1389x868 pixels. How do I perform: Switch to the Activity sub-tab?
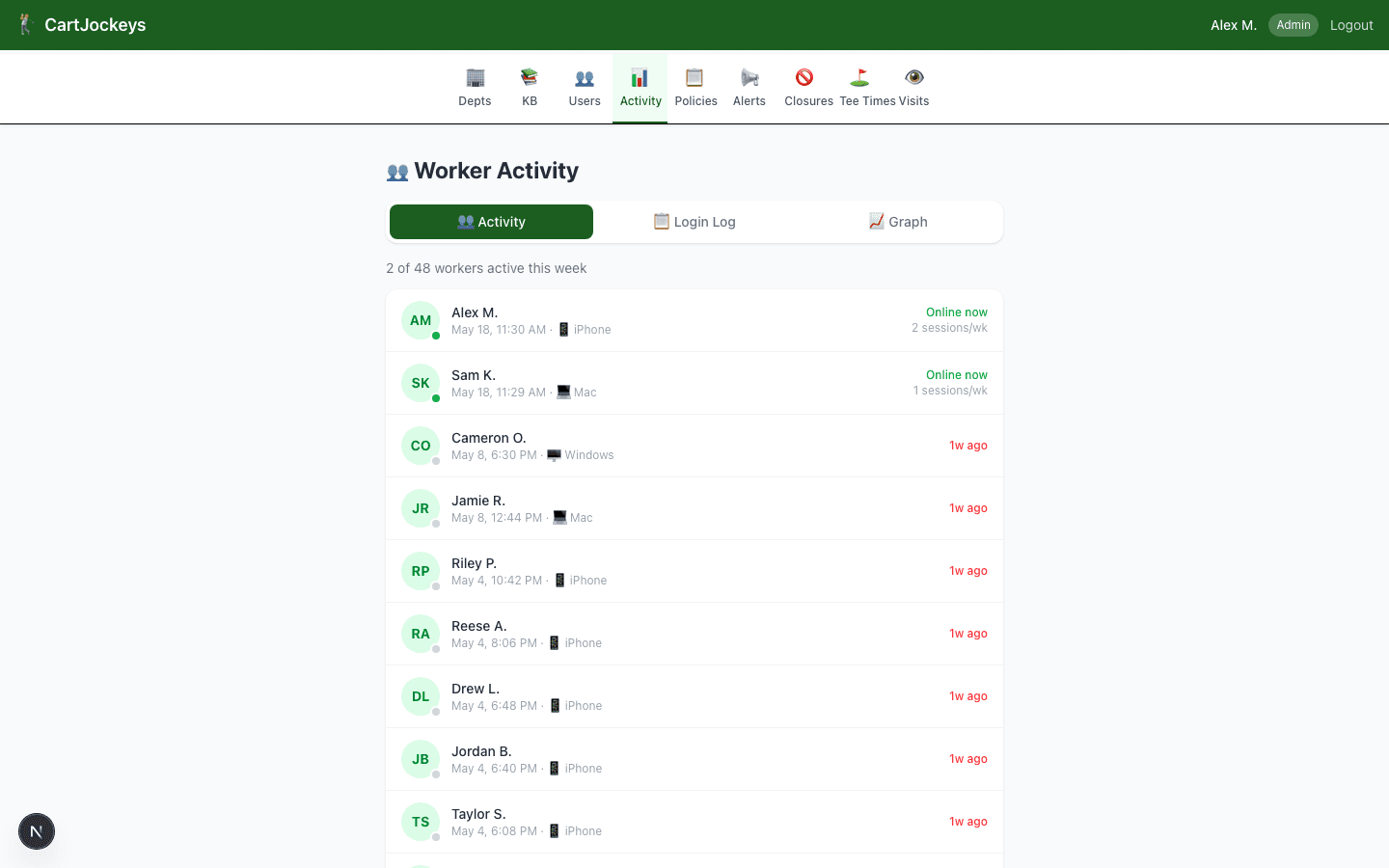click(x=491, y=222)
